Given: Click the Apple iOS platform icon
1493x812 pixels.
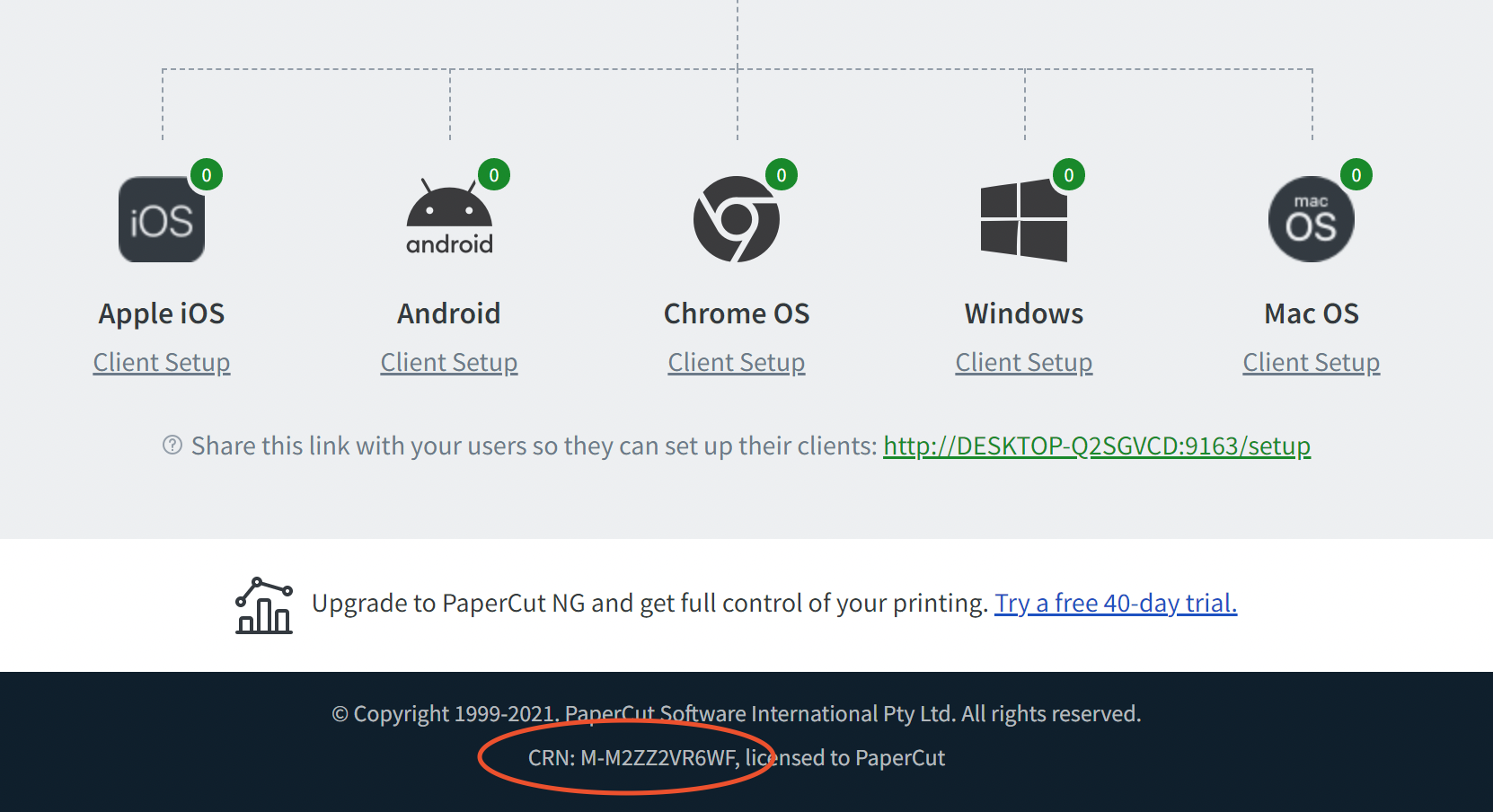Looking at the screenshot, I should point(162,218).
